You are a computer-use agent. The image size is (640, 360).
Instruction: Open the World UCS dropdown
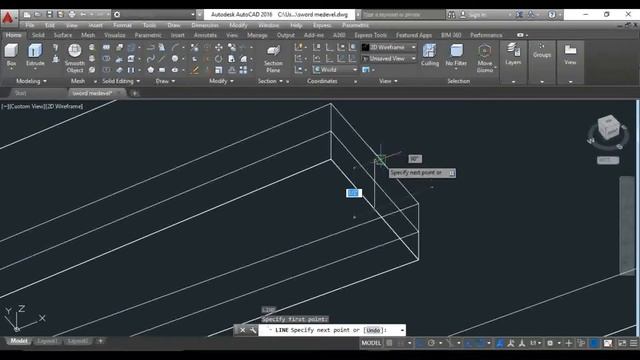[x=335, y=70]
